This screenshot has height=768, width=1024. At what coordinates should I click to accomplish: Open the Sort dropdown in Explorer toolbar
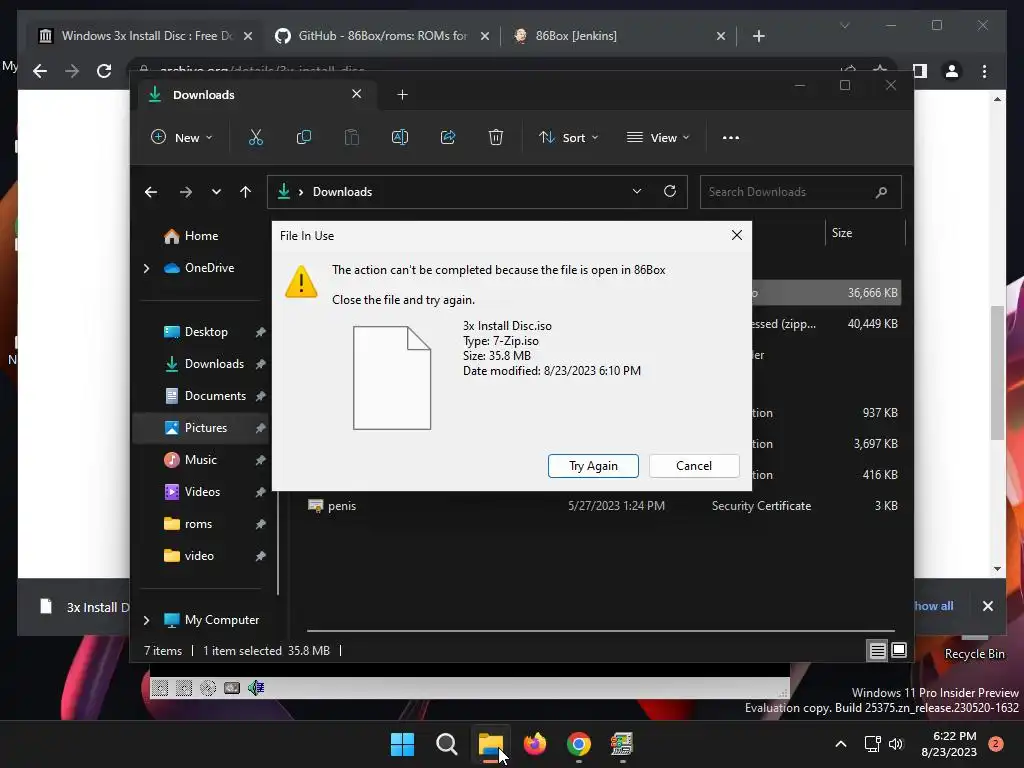tap(568, 138)
